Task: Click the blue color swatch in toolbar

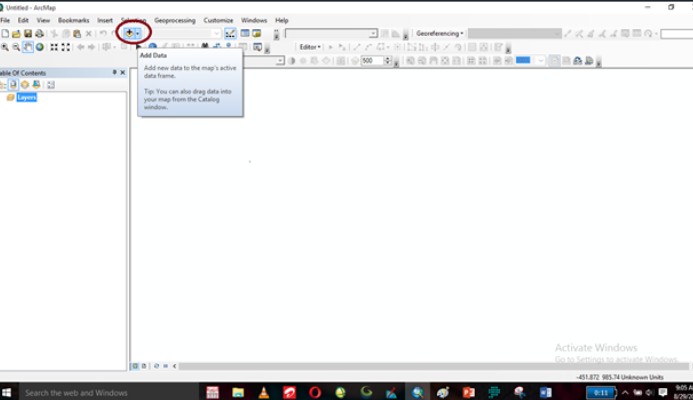Action: [x=523, y=60]
